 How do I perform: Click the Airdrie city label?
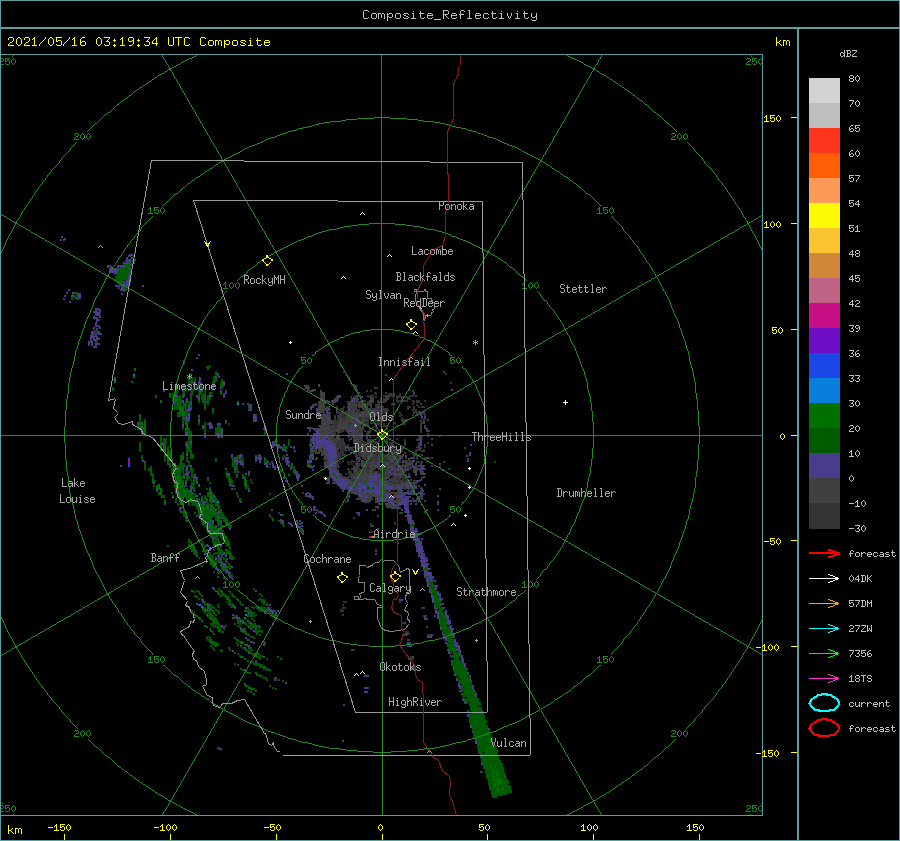point(394,534)
